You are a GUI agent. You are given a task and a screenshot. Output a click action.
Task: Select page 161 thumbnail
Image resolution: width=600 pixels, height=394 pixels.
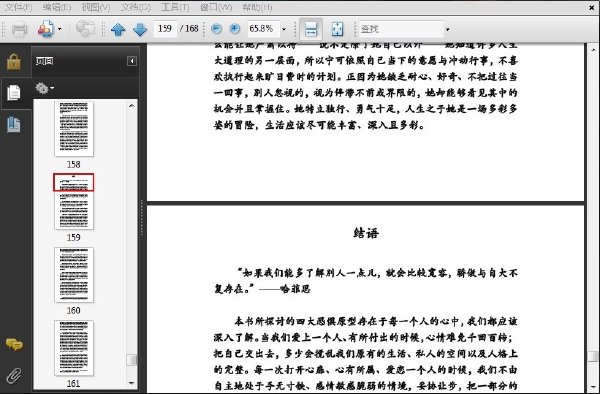[74, 348]
